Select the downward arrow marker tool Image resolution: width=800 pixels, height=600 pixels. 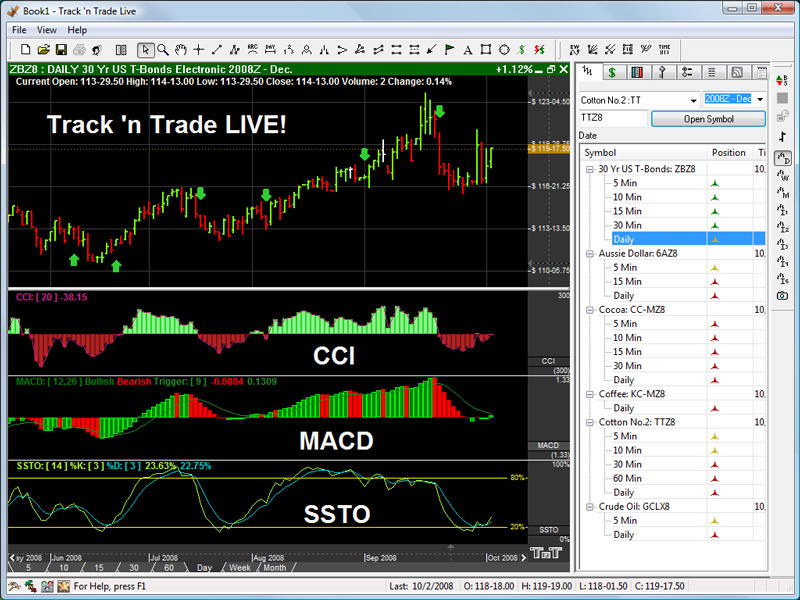432,49
